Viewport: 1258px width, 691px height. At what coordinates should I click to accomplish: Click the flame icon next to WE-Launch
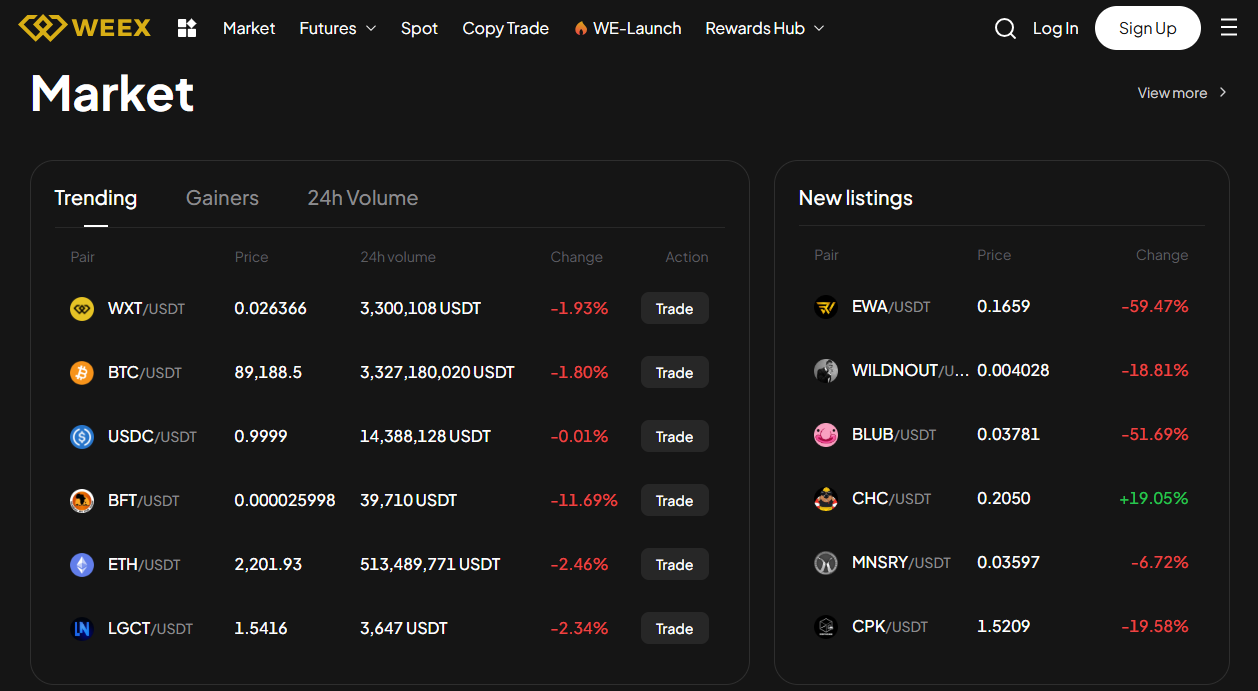point(582,28)
